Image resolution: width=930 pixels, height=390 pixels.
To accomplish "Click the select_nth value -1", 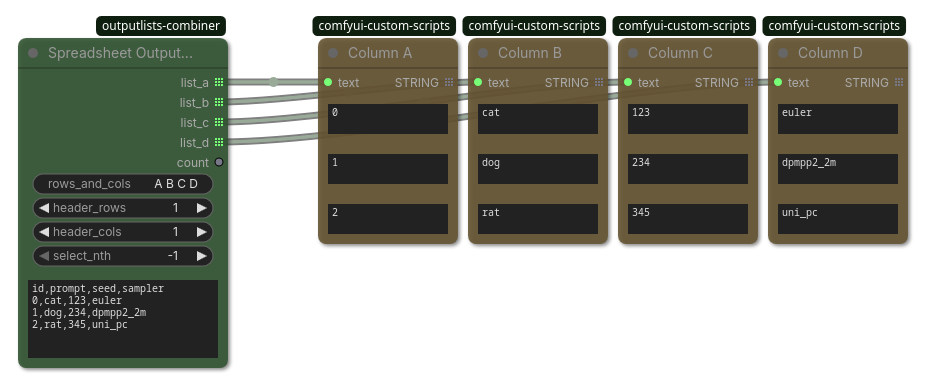I will (x=173, y=256).
